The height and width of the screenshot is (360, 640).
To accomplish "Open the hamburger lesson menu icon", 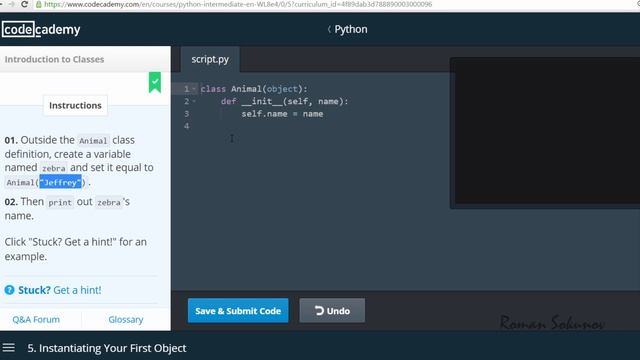I will click(9, 348).
